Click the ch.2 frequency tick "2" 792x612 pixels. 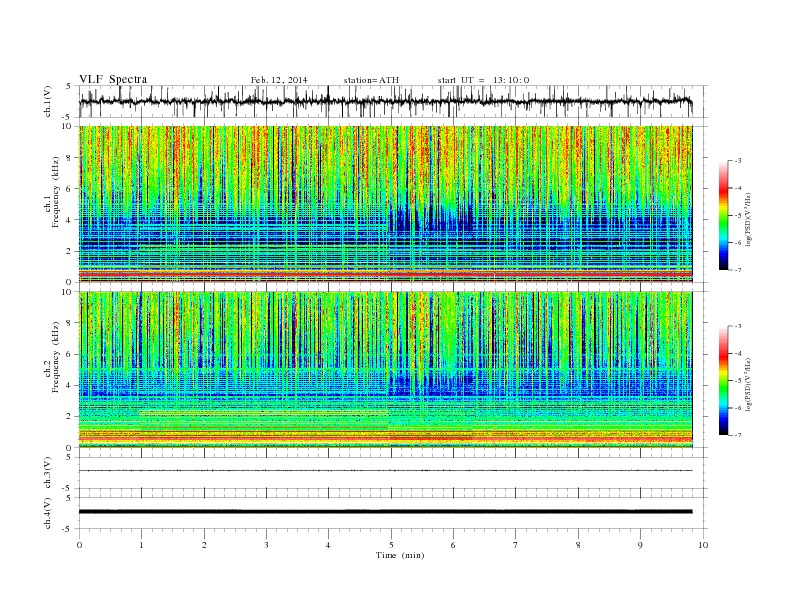pyautogui.click(x=70, y=417)
